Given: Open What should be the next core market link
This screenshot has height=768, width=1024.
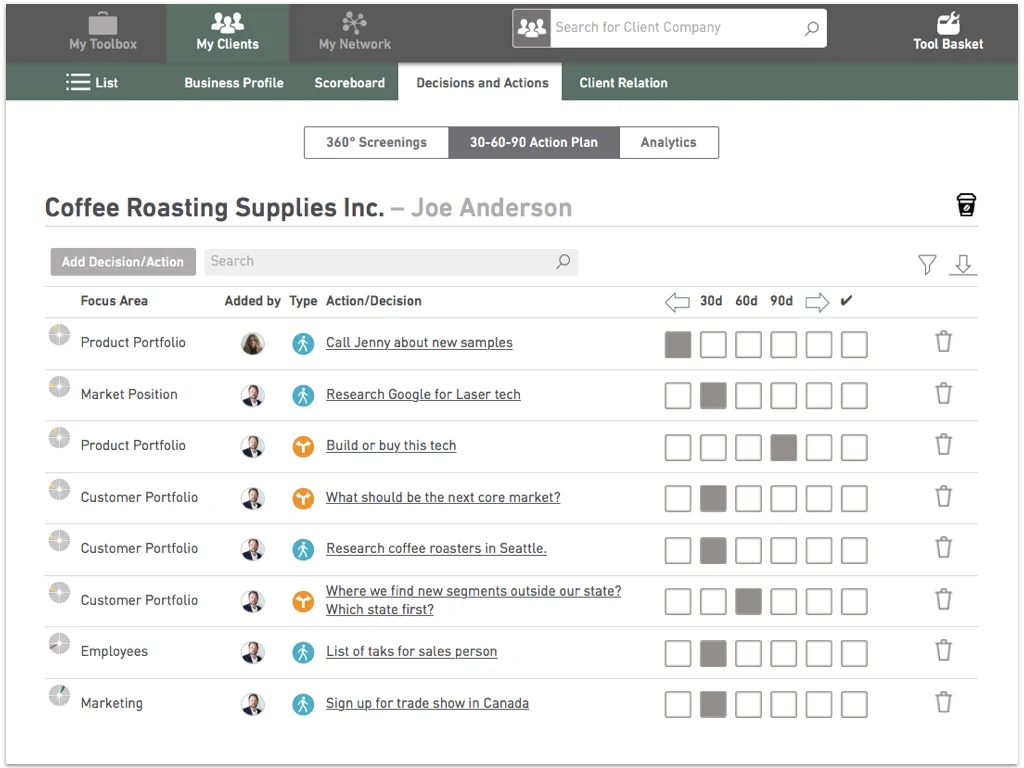Looking at the screenshot, I should coord(443,498).
